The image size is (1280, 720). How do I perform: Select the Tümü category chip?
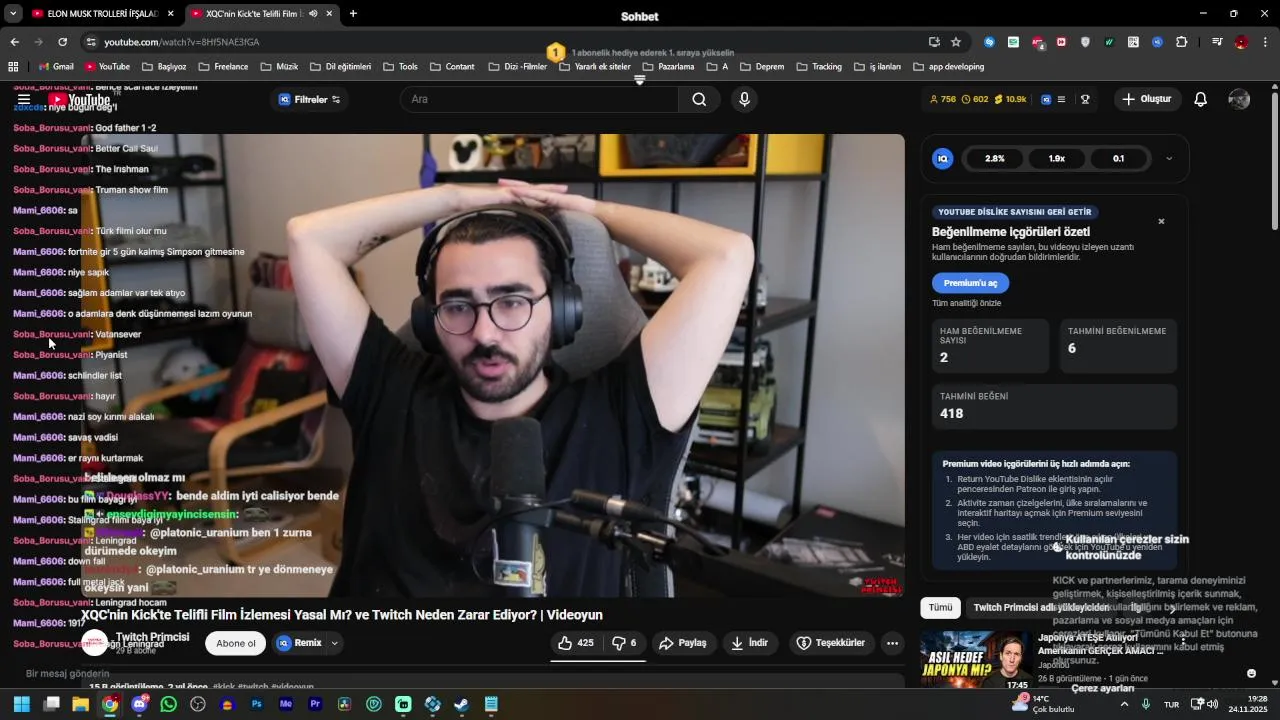click(x=941, y=607)
